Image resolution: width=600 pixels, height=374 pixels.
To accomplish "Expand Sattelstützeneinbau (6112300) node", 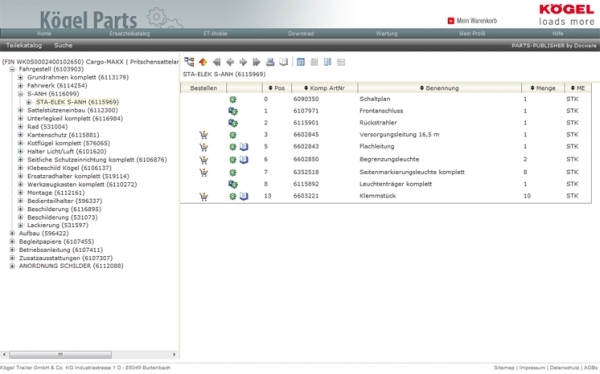I will click(21, 110).
